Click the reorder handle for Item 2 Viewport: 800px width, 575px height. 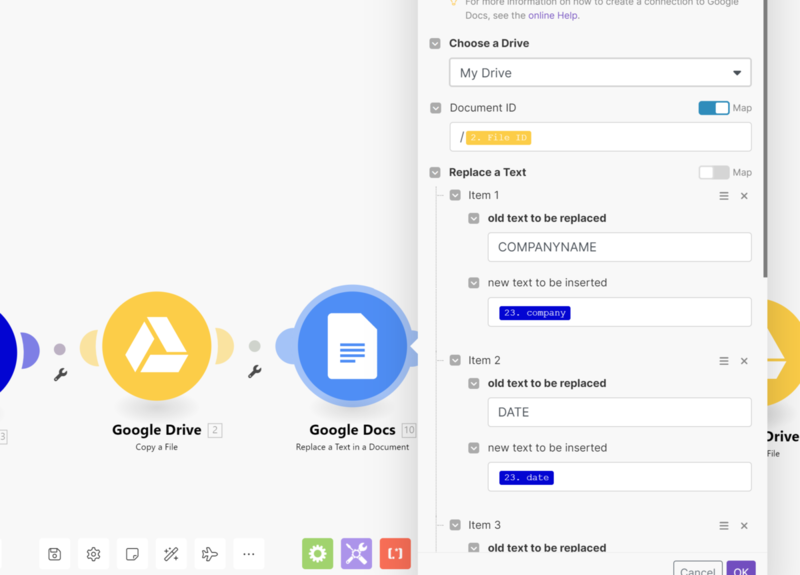point(723,361)
